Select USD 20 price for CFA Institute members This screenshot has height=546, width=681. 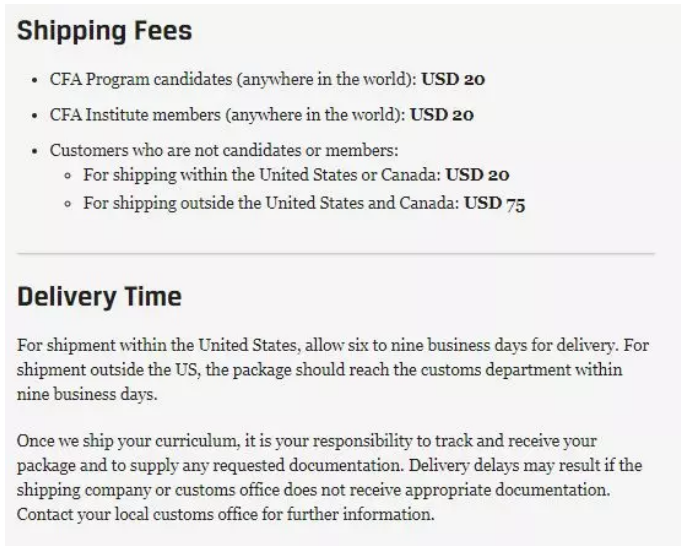[441, 114]
